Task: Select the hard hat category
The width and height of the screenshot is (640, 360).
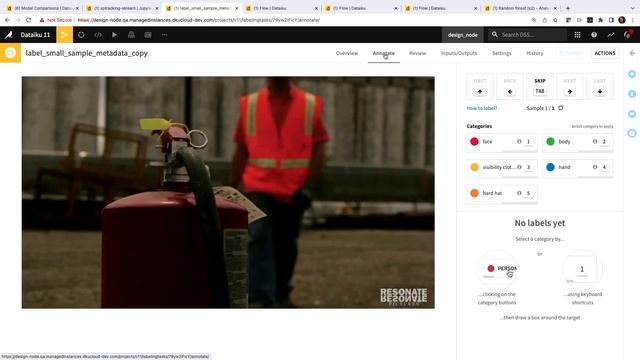Action: pos(502,193)
